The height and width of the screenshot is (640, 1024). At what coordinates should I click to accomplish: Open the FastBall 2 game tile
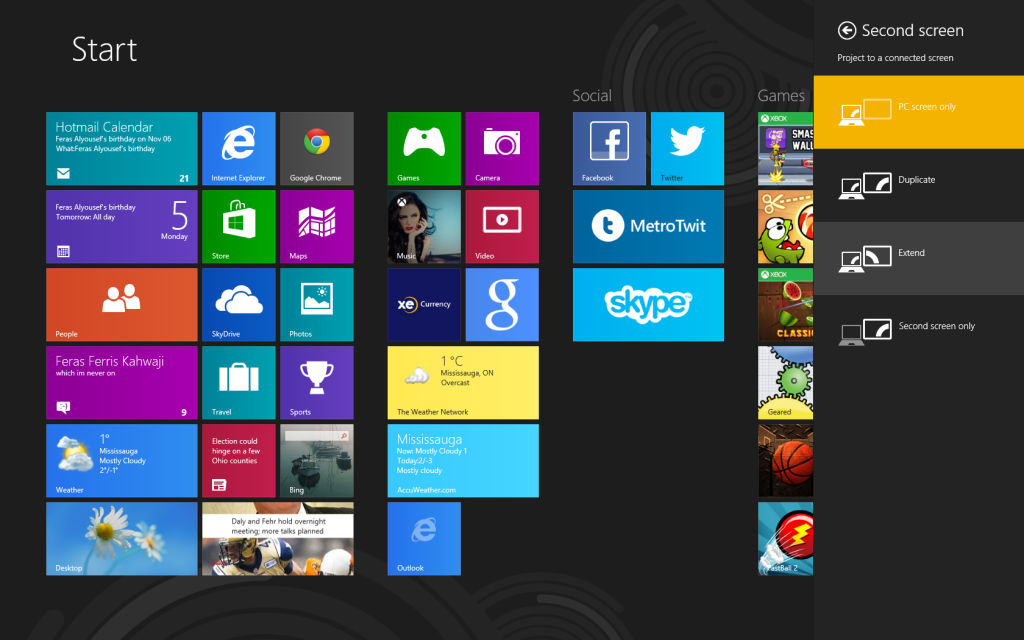786,539
